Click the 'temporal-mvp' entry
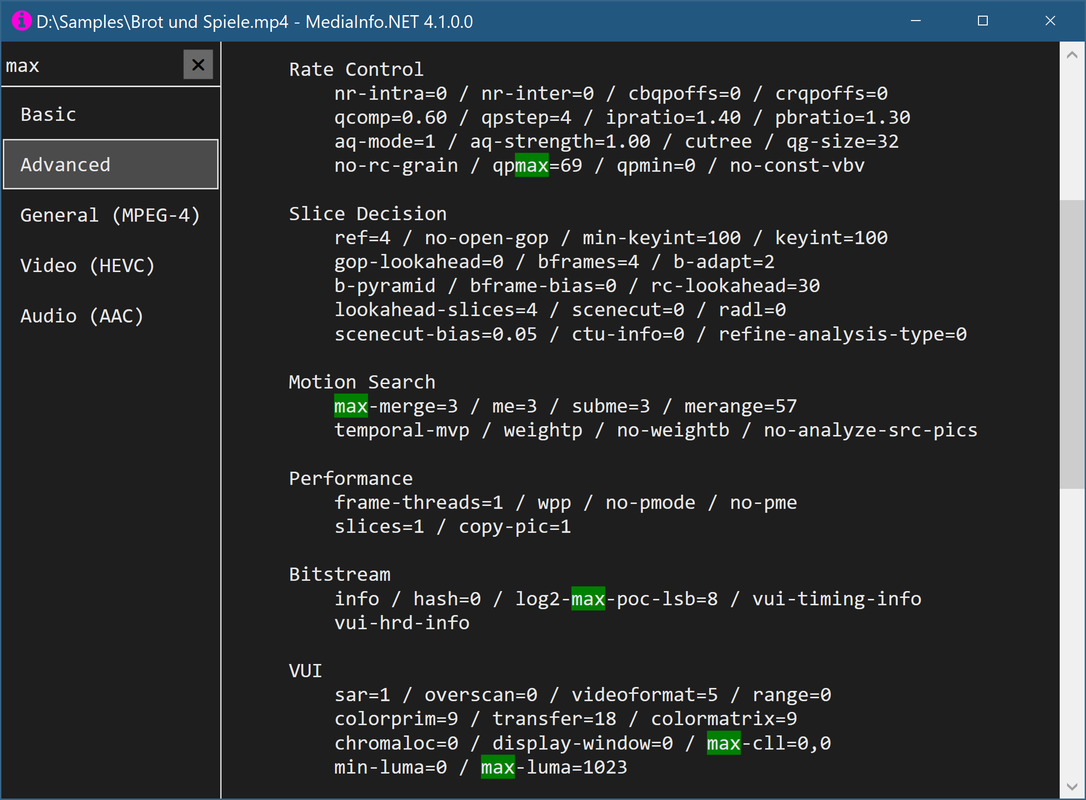 click(402, 430)
